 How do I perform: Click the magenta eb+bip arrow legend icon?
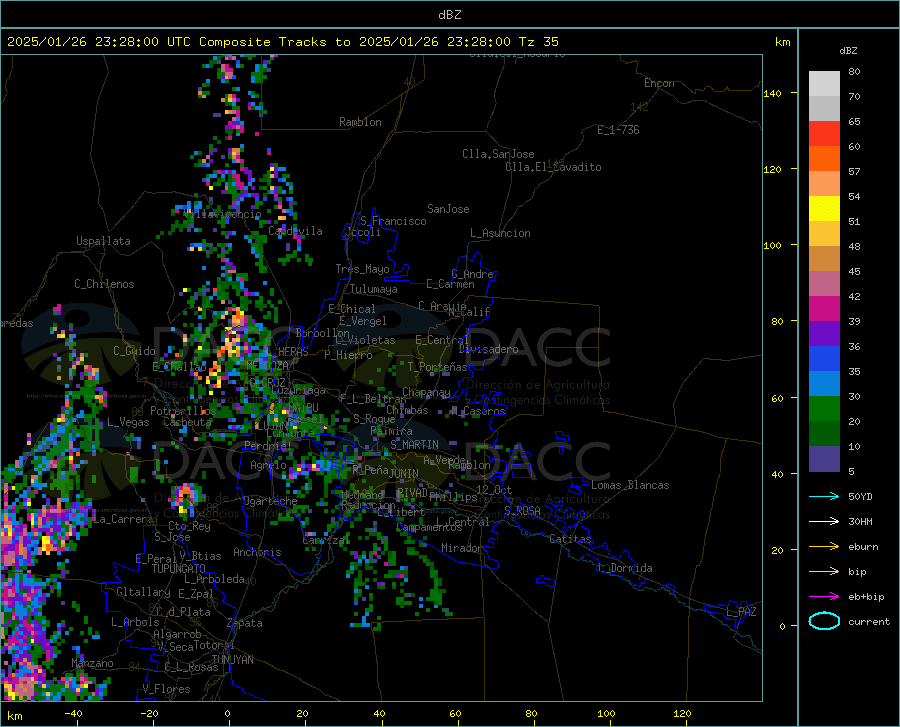[824, 596]
